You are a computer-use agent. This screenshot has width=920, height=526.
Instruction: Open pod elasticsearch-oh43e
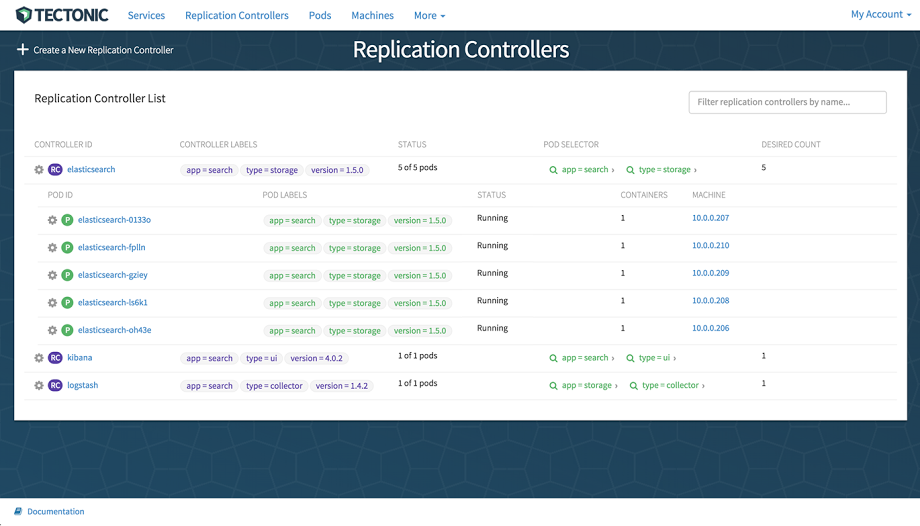coord(114,330)
